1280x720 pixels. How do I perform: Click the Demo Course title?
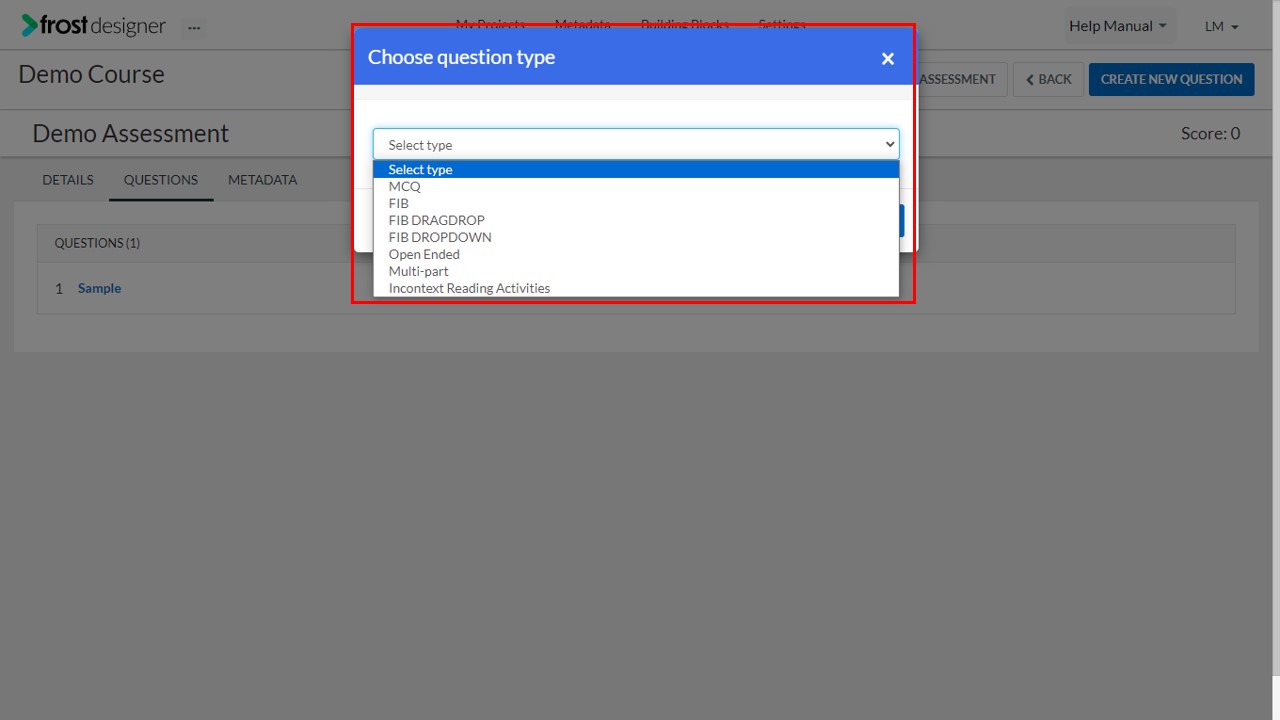click(91, 74)
